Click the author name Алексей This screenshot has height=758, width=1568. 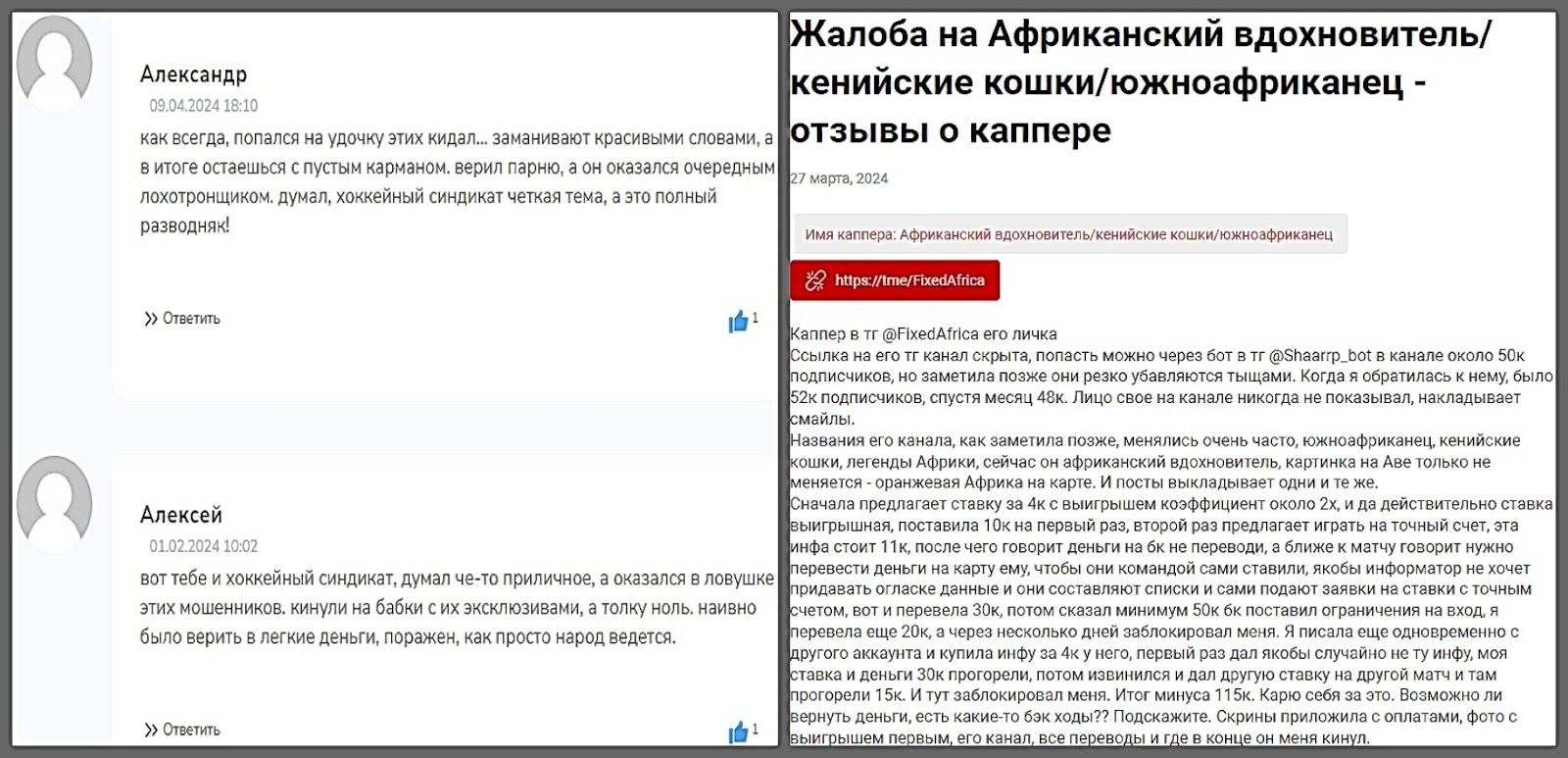point(181,515)
